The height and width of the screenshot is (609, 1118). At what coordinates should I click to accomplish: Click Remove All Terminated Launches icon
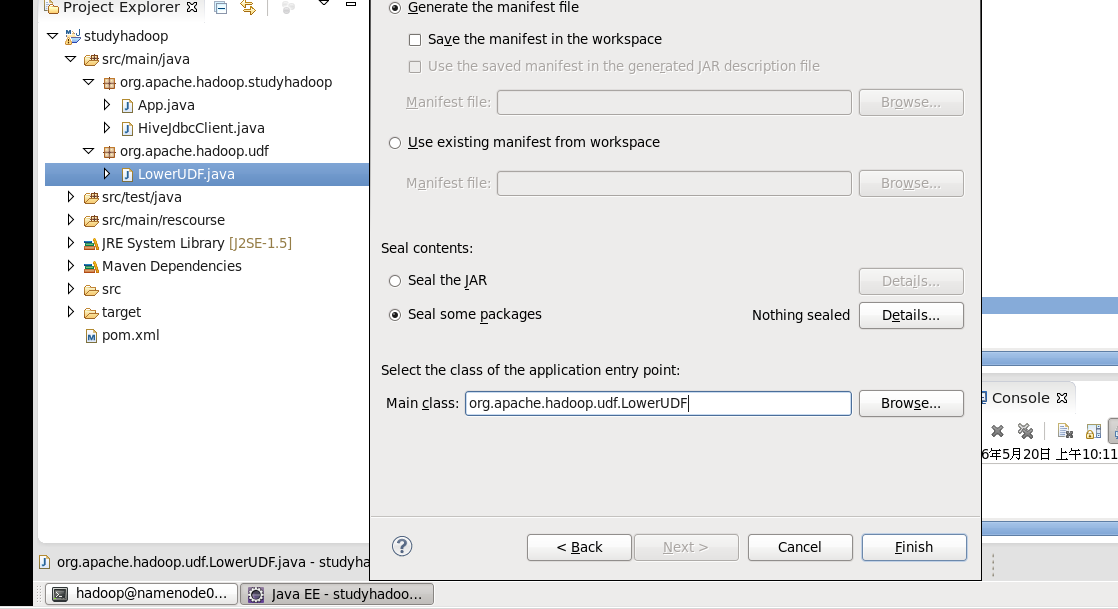tap(1025, 431)
